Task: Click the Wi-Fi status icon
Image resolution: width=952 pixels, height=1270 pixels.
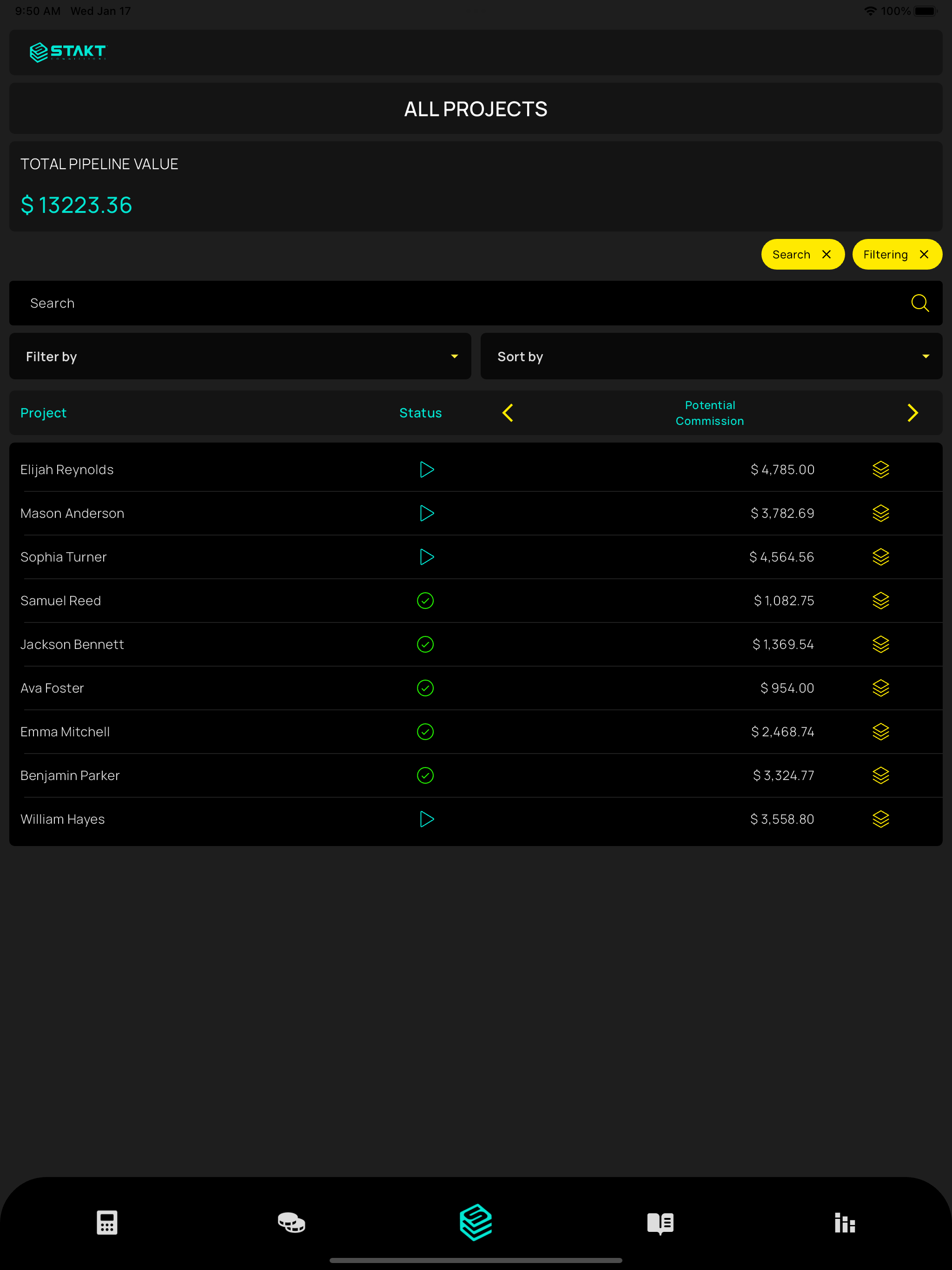Action: 870,11
